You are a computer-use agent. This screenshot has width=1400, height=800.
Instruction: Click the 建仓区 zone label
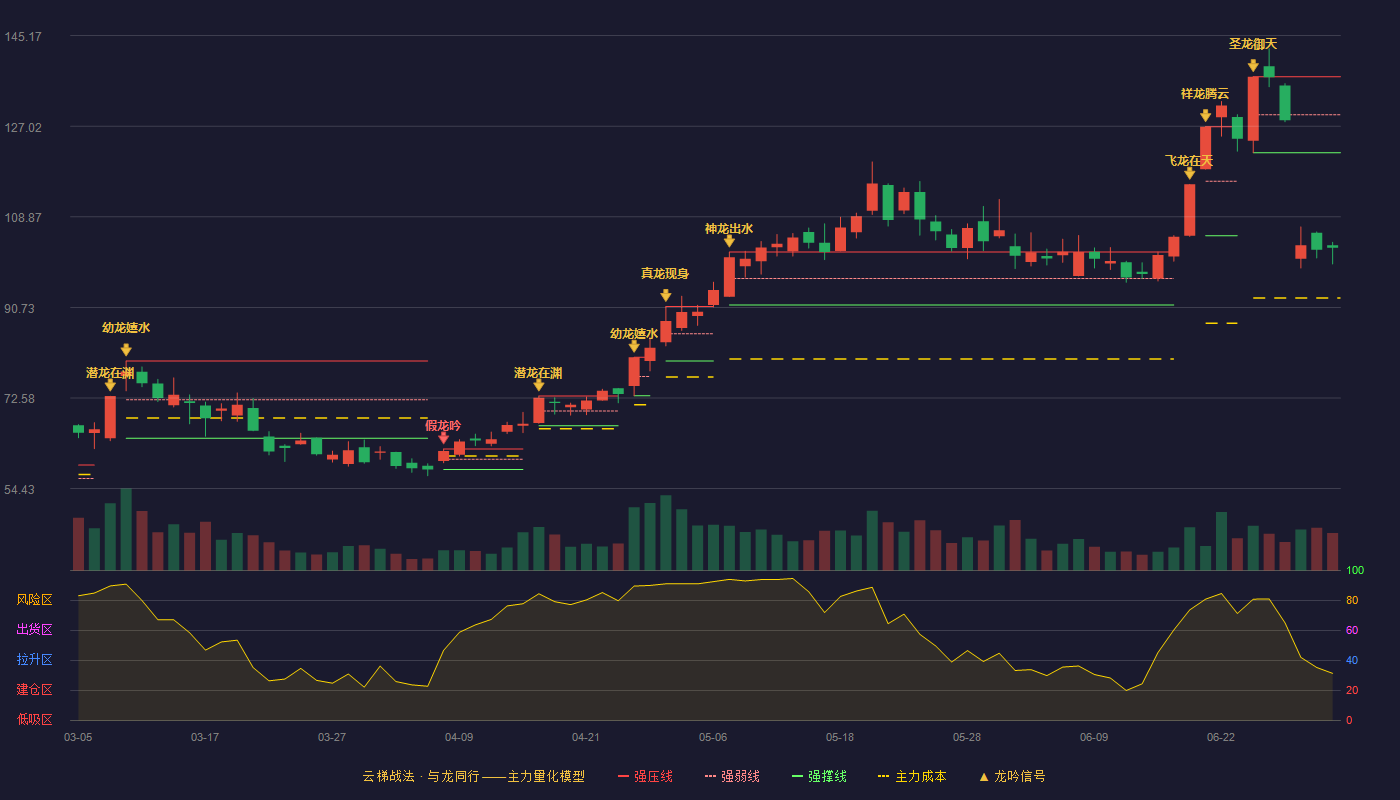point(34,690)
